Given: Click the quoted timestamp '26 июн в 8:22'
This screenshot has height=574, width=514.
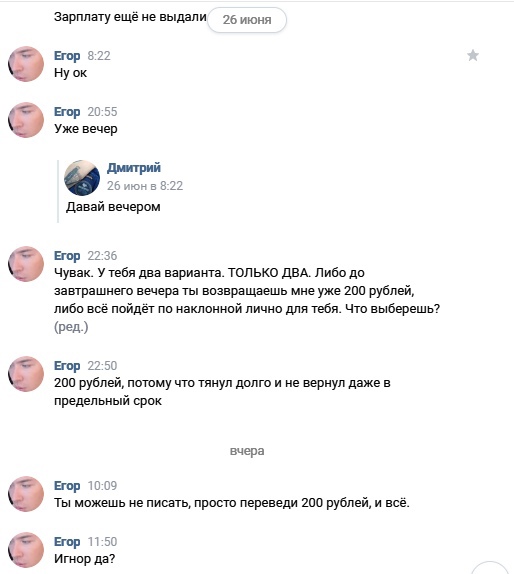Looking at the screenshot, I should tap(145, 186).
